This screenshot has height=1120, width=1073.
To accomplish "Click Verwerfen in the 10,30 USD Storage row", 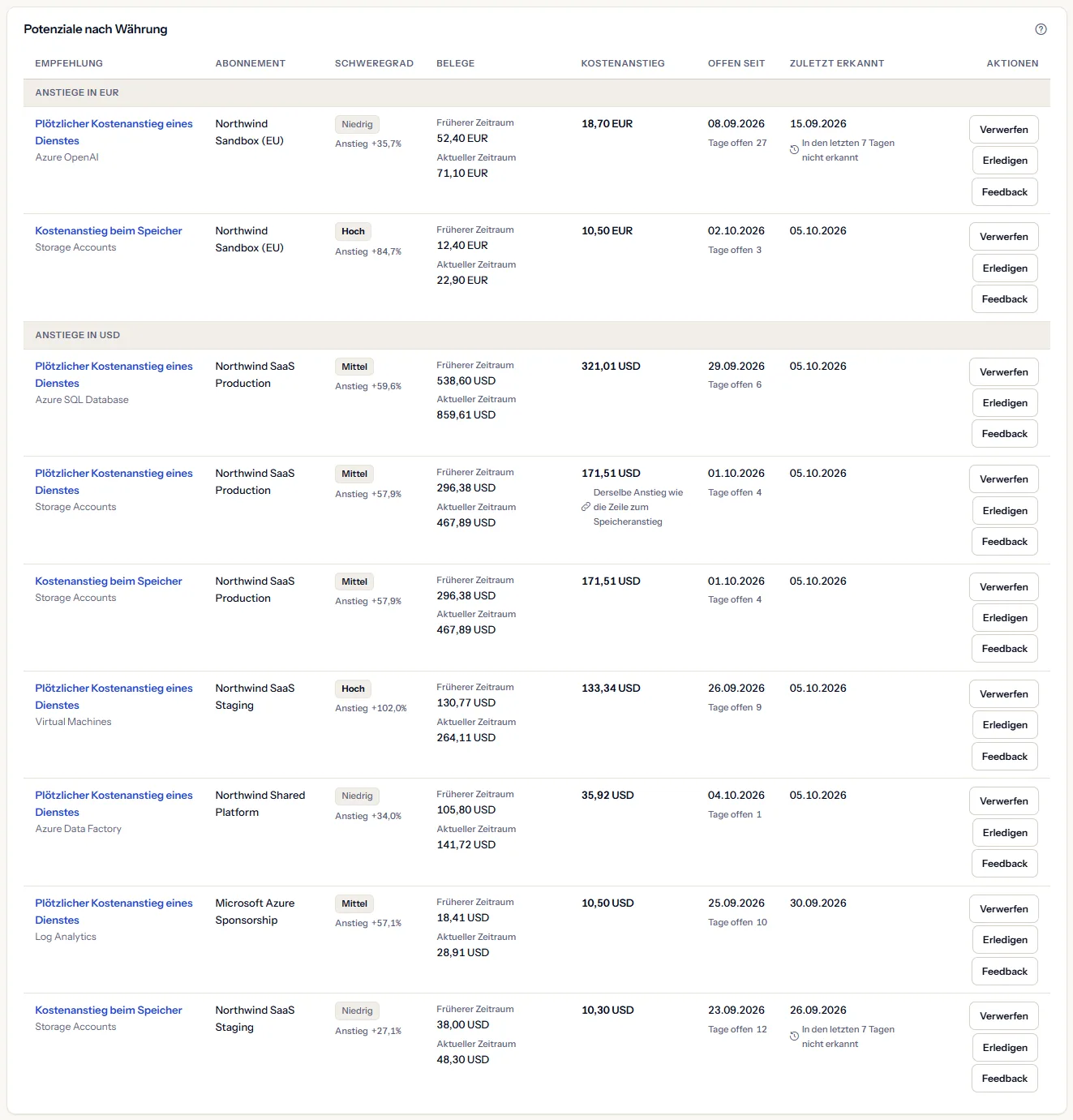I will point(1004,1016).
